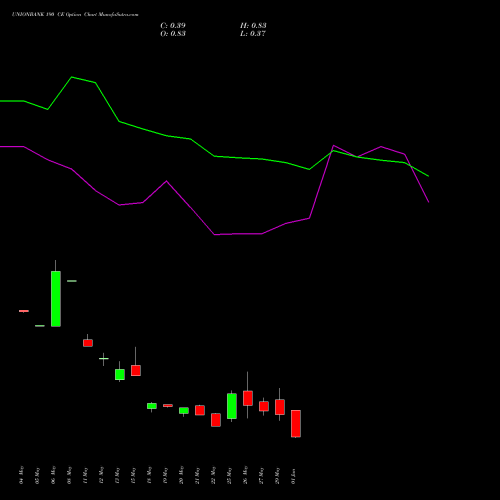500x500 pixels.
Task: Select the red candle above 22 May
Action: point(216,420)
